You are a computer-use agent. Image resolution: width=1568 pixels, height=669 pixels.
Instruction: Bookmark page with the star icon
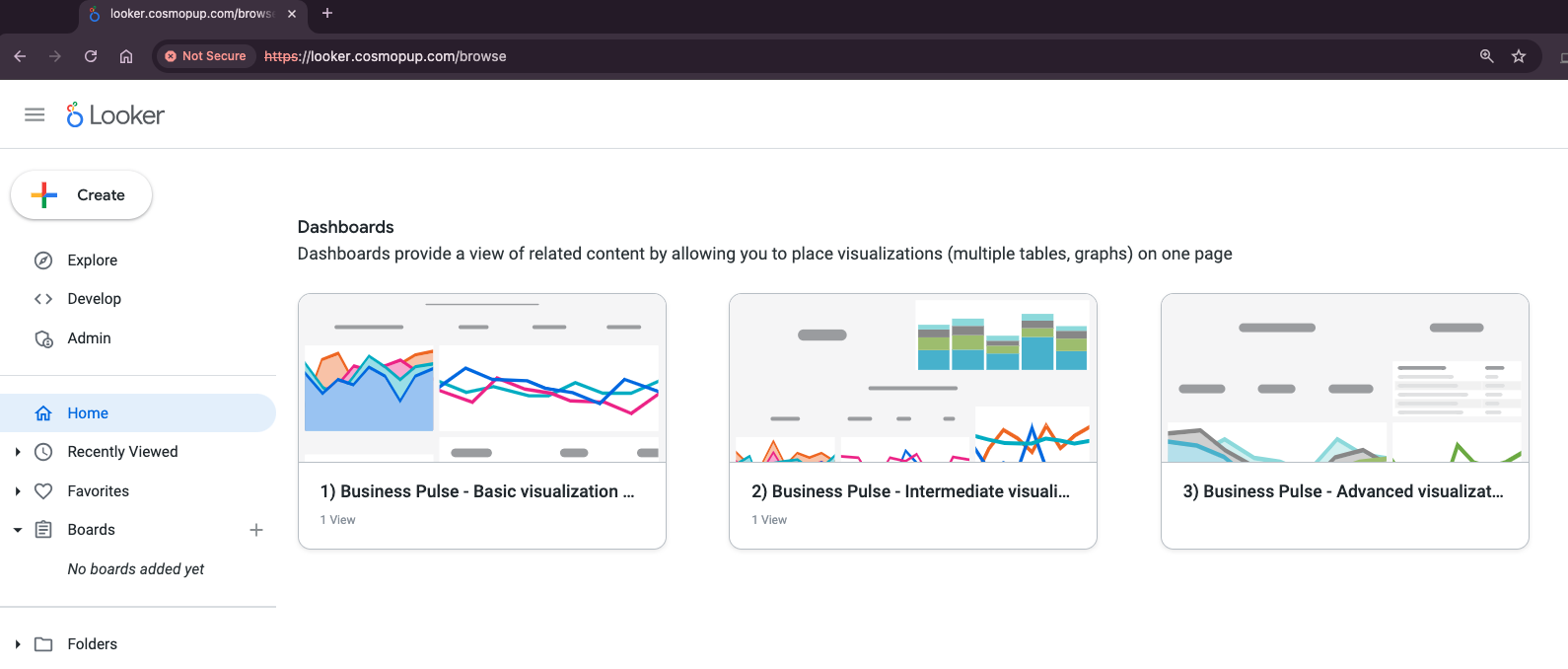[x=1519, y=56]
